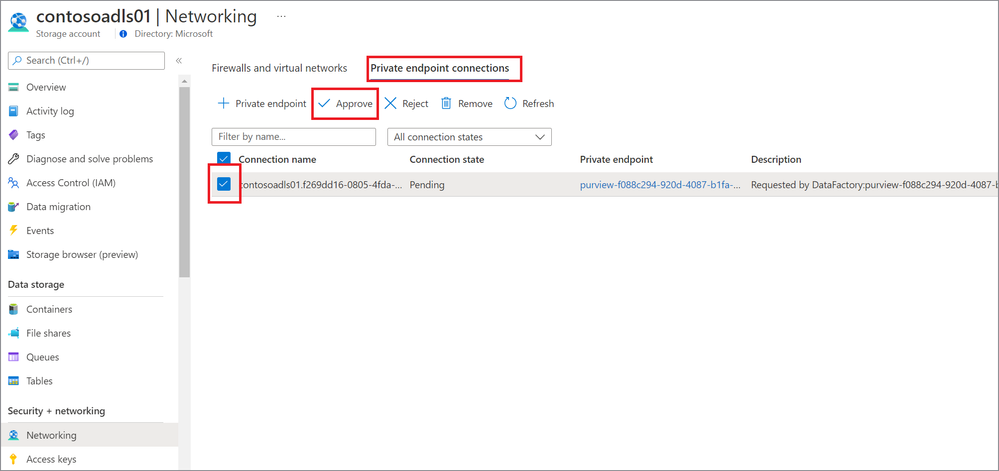Click the Networking icon in sidebar
Image resolution: width=999 pixels, height=471 pixels.
[13, 435]
